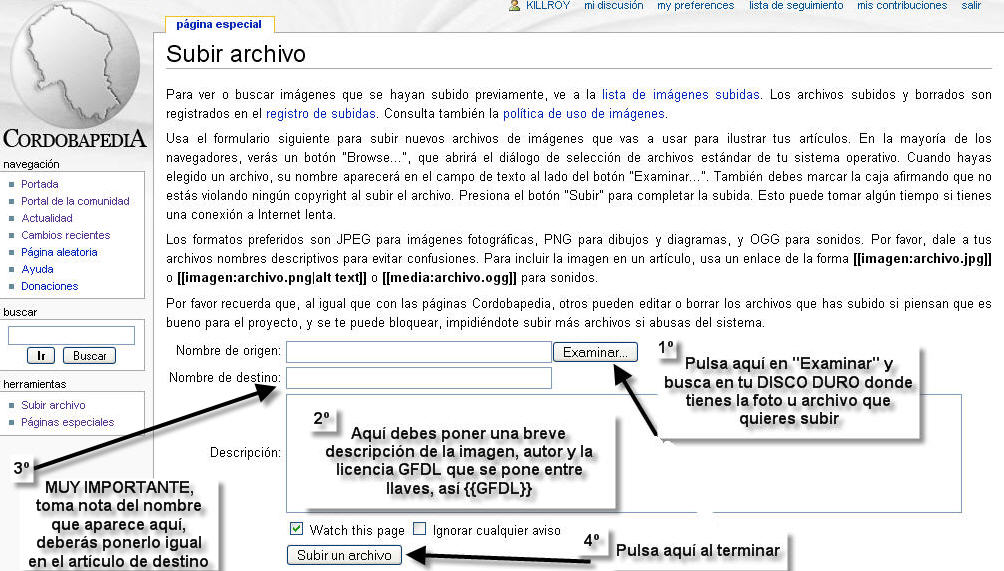Click the navegación sidebar heading
This screenshot has height=571, width=1004.
click(x=31, y=165)
